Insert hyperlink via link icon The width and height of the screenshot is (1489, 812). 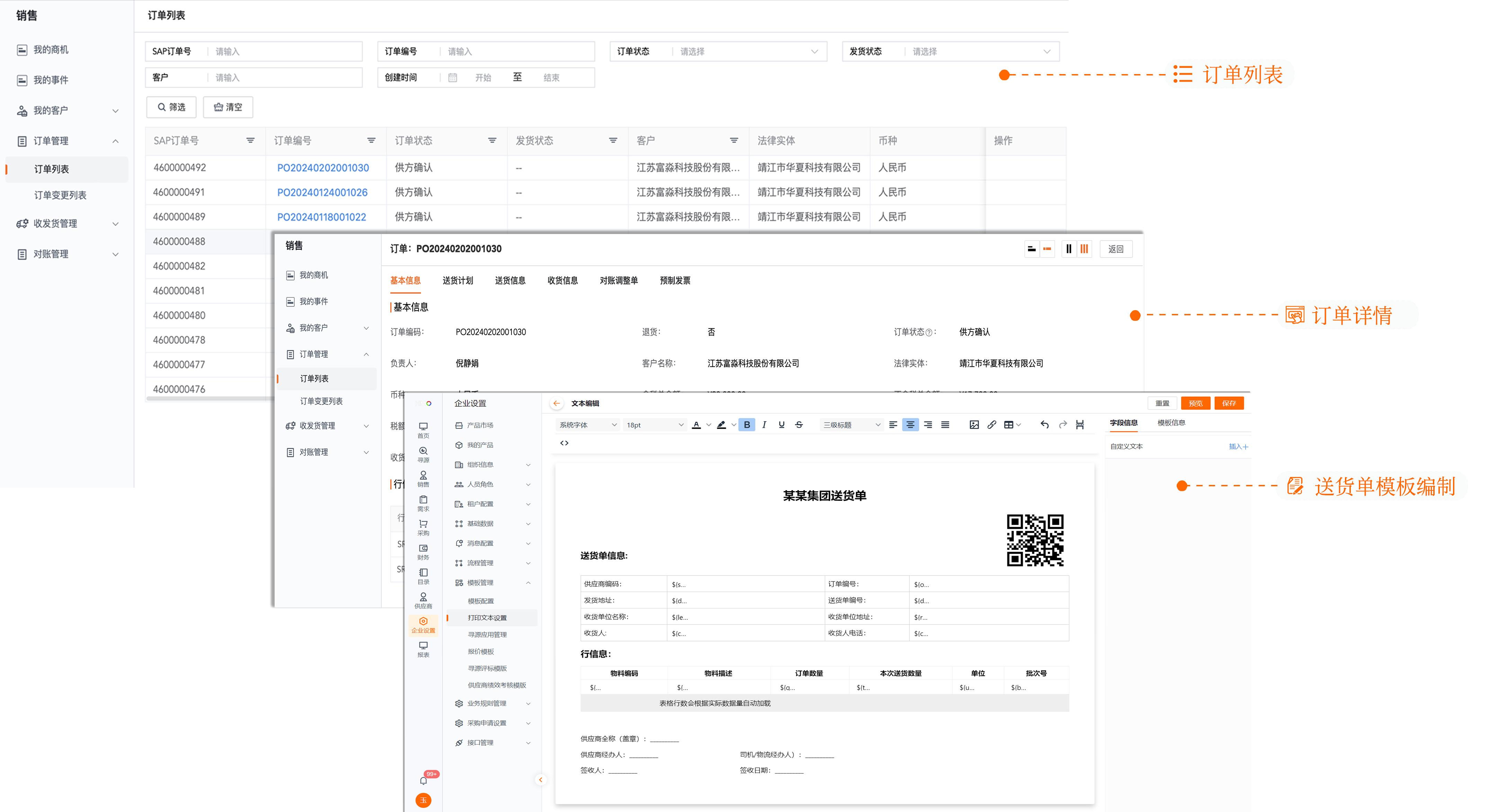click(991, 425)
